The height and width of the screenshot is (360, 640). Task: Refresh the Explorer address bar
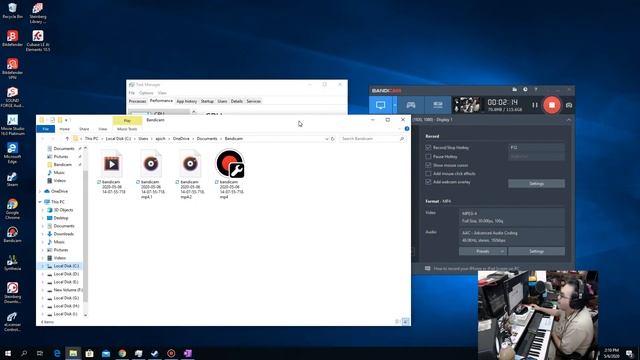click(333, 139)
